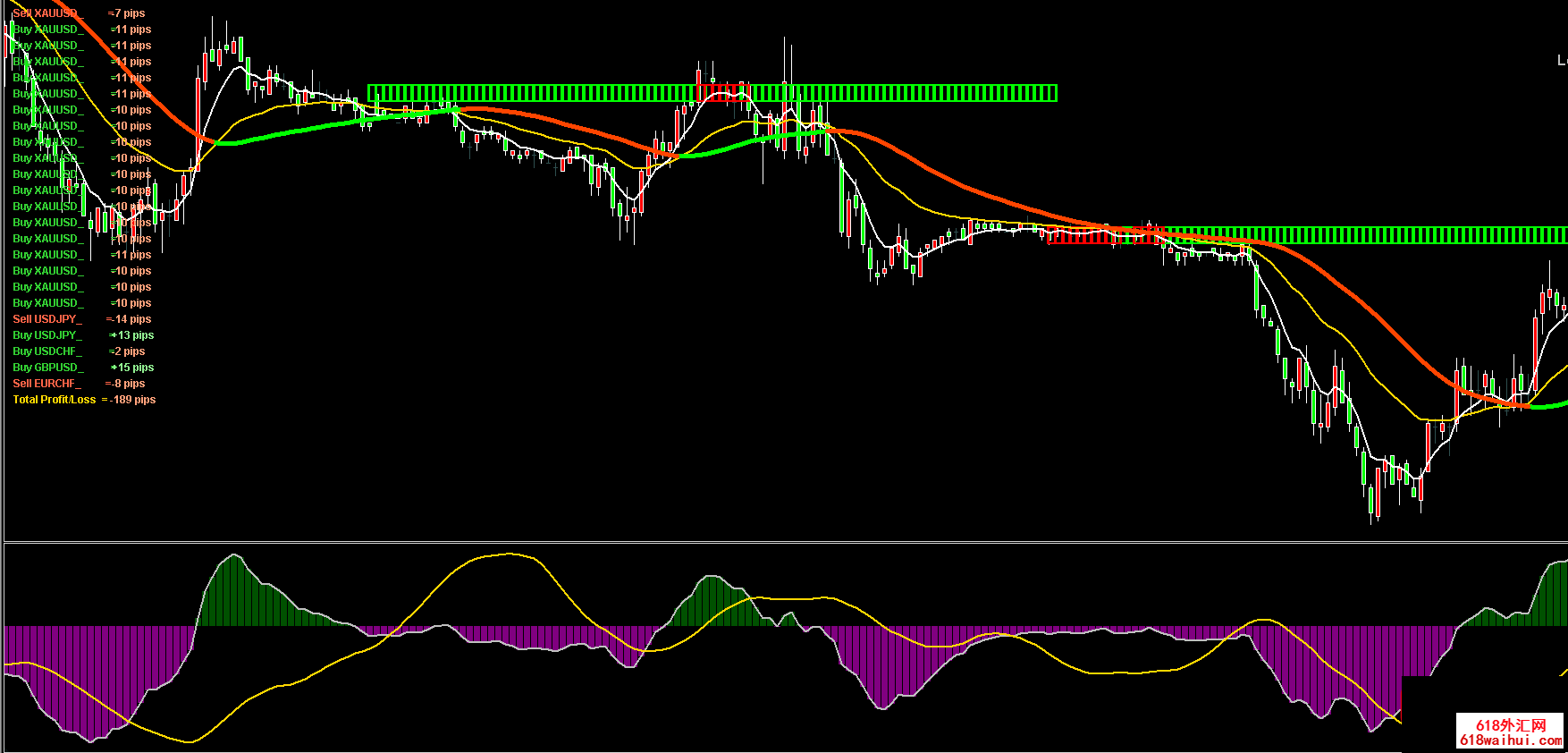Select the Sell EURCHF_ -8 pips row
Viewport: 1568px width, 753px height.
tap(79, 384)
